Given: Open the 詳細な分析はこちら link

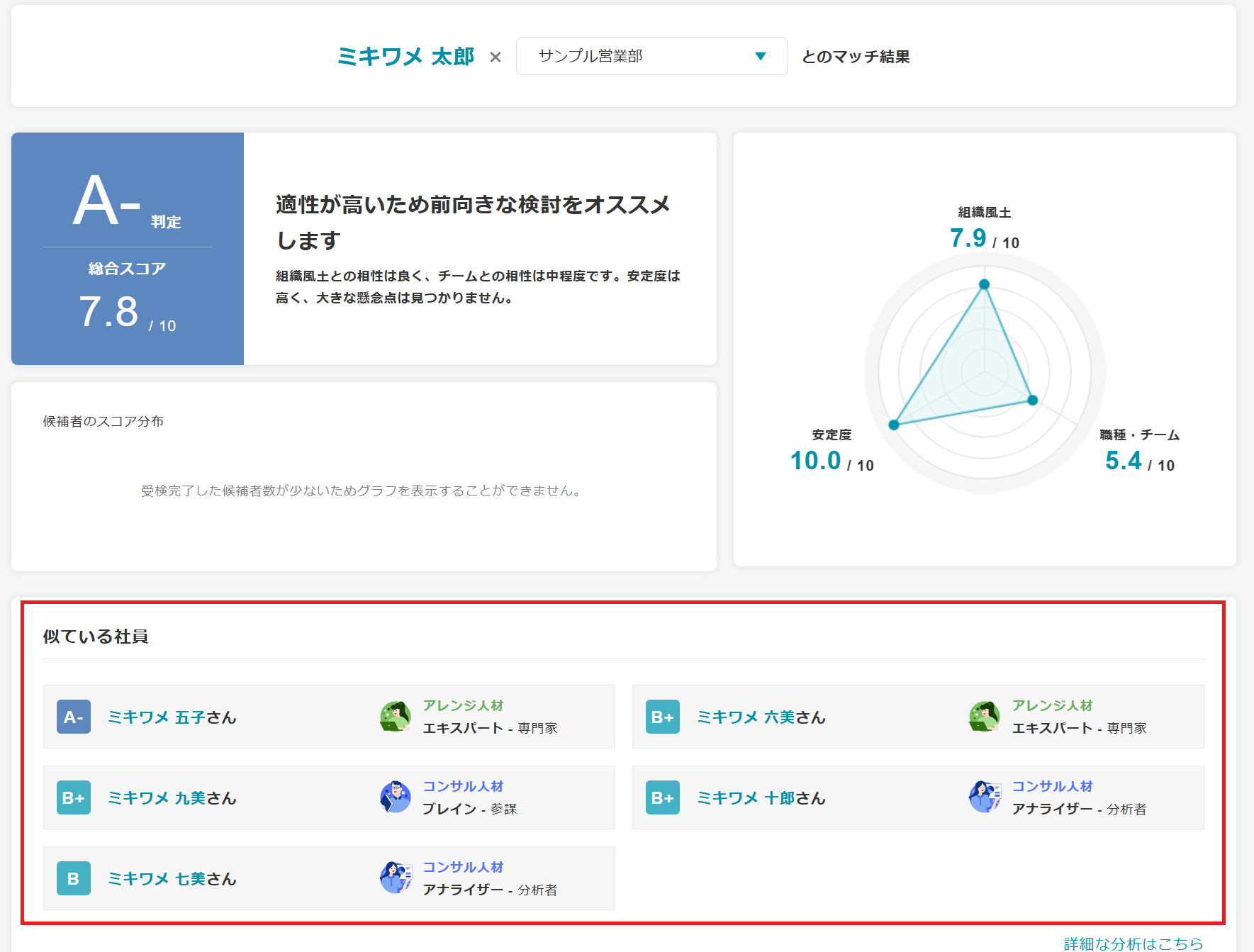Looking at the screenshot, I should [1133, 943].
